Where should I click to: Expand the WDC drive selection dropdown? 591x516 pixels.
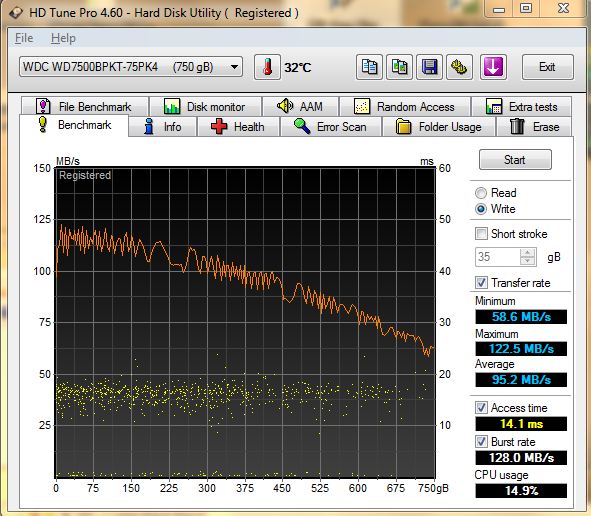[x=234, y=67]
